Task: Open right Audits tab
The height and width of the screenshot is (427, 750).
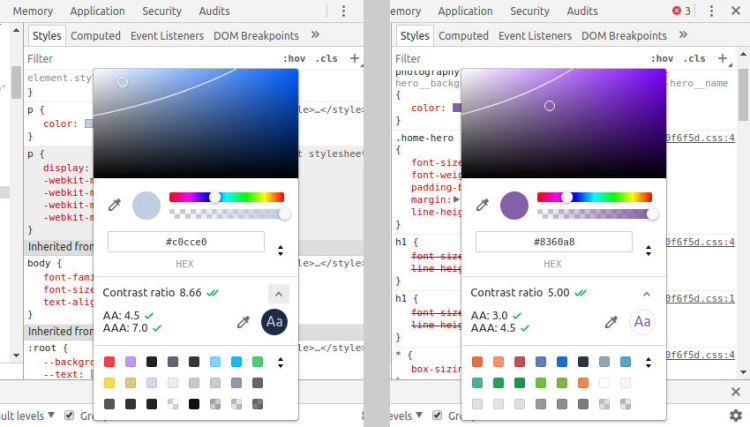Action: 582,11
